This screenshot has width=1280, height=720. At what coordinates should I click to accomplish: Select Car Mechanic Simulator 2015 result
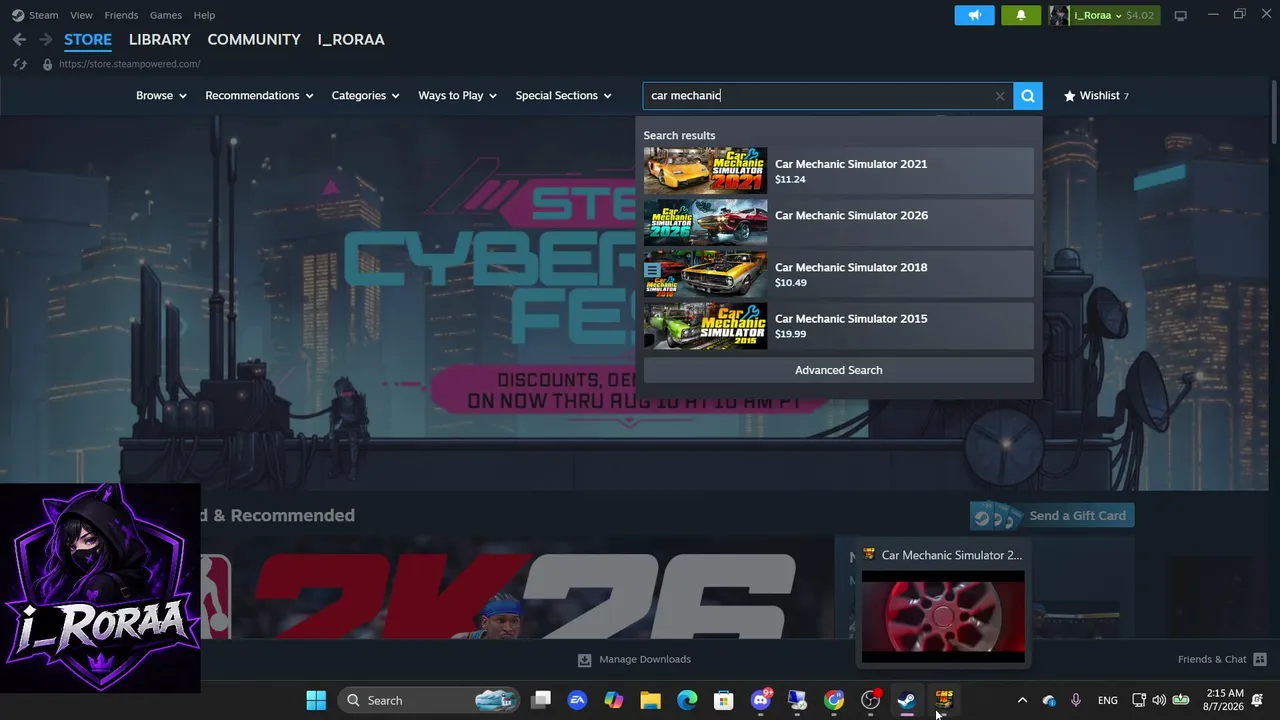pyautogui.click(x=838, y=326)
